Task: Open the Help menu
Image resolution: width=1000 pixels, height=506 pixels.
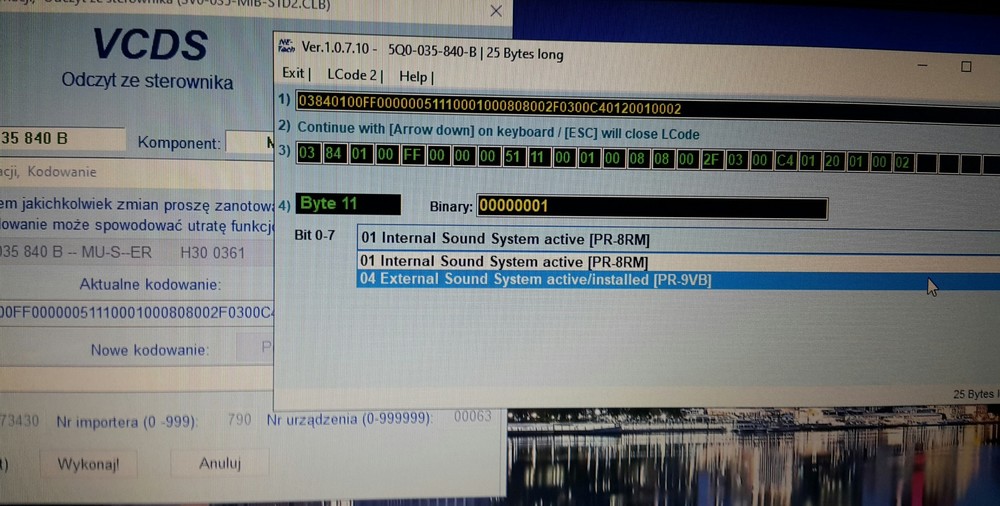Action: pos(414,75)
